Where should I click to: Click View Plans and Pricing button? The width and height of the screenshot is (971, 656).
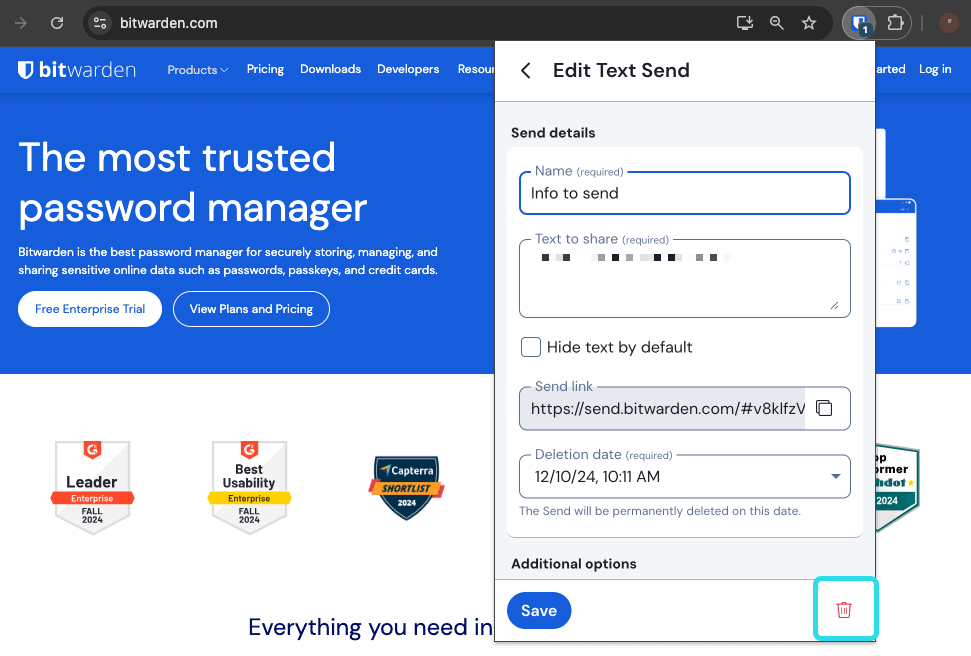(x=251, y=309)
